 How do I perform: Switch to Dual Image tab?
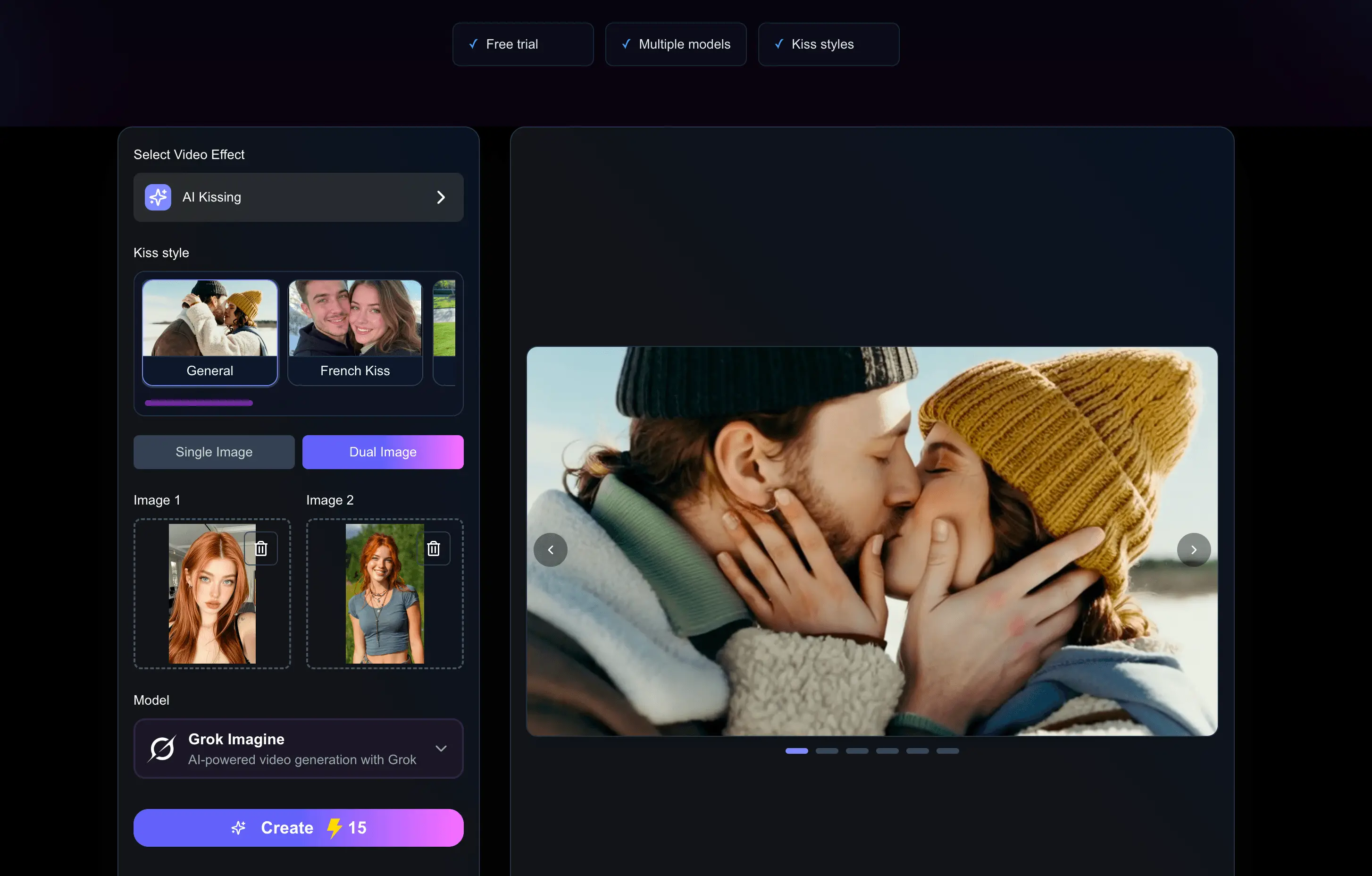(382, 452)
